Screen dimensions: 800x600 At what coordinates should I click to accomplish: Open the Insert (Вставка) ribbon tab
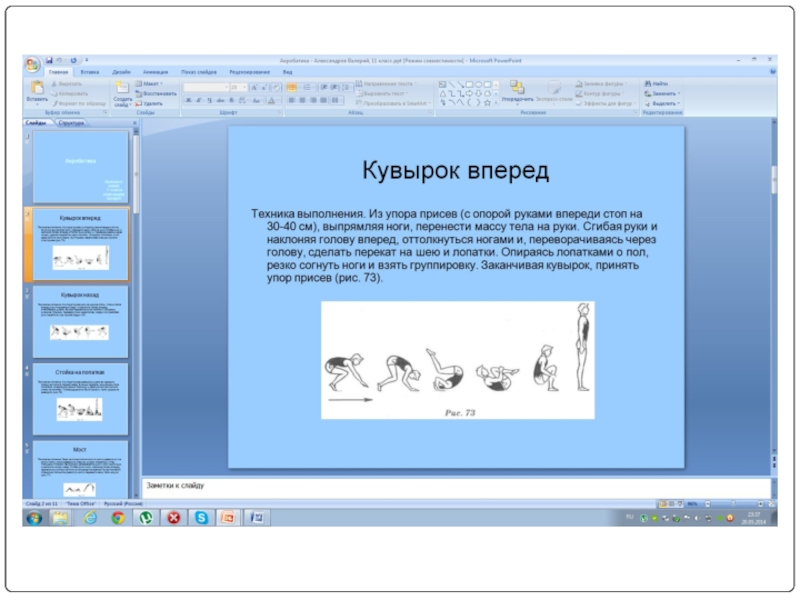click(90, 73)
